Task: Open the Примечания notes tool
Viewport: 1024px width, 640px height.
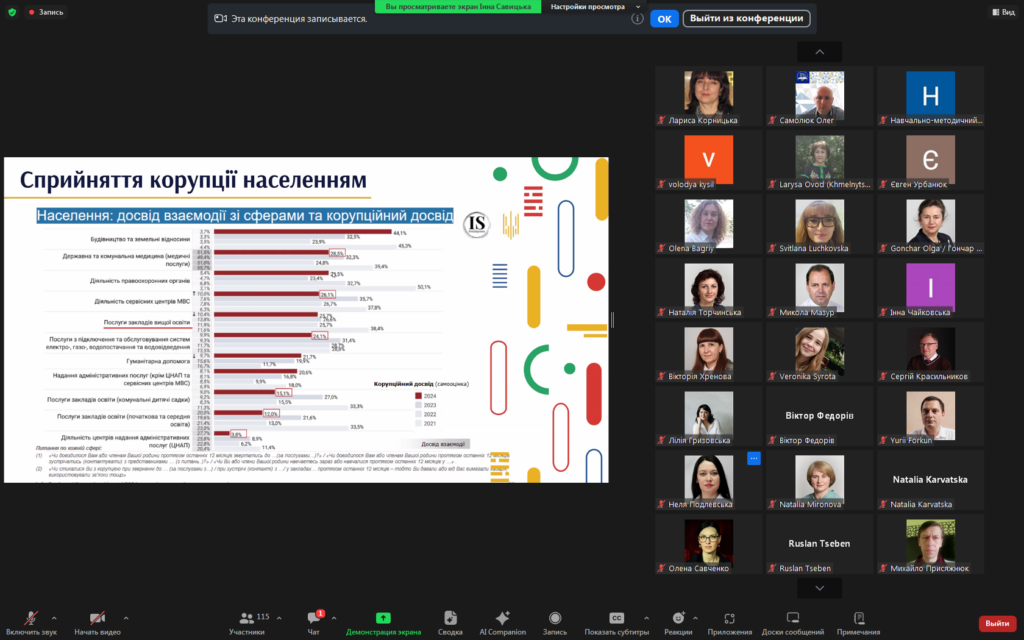Action: coord(858,619)
